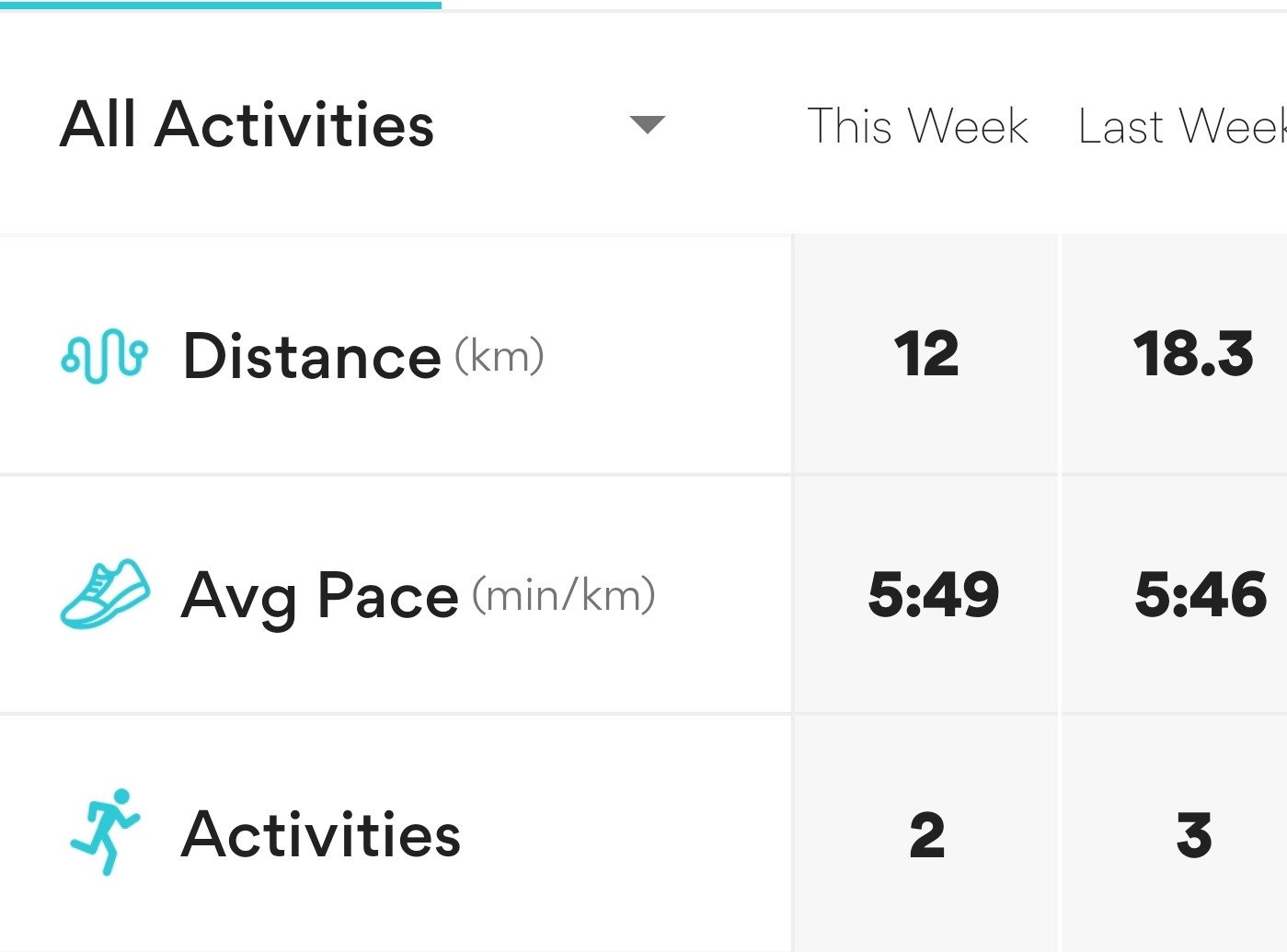Click the Activities row label
The height and width of the screenshot is (952, 1287).
[x=321, y=833]
